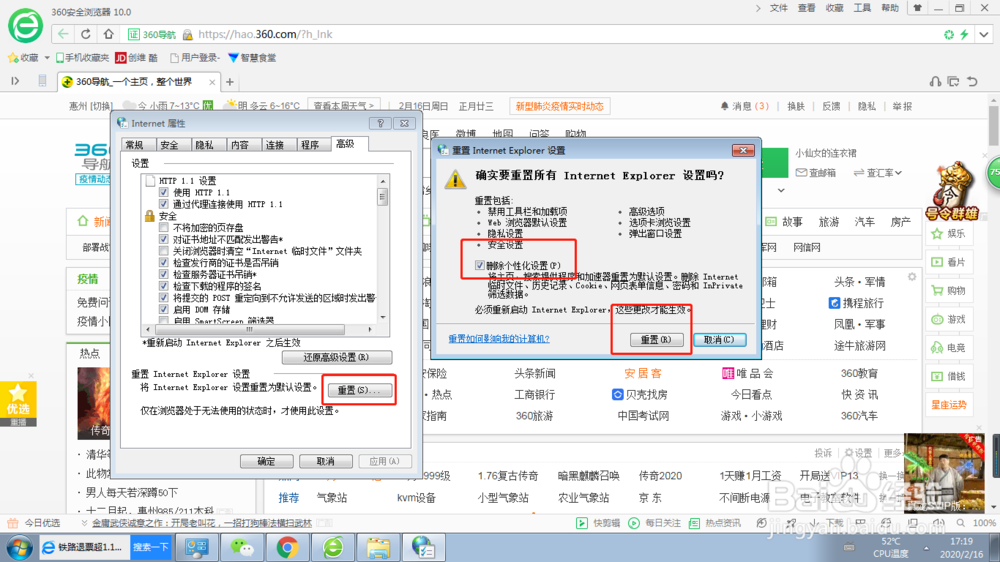Screen dimensions: 1000x562
Task: Uncheck 删除个性化设置 checkbox
Action: click(x=480, y=265)
